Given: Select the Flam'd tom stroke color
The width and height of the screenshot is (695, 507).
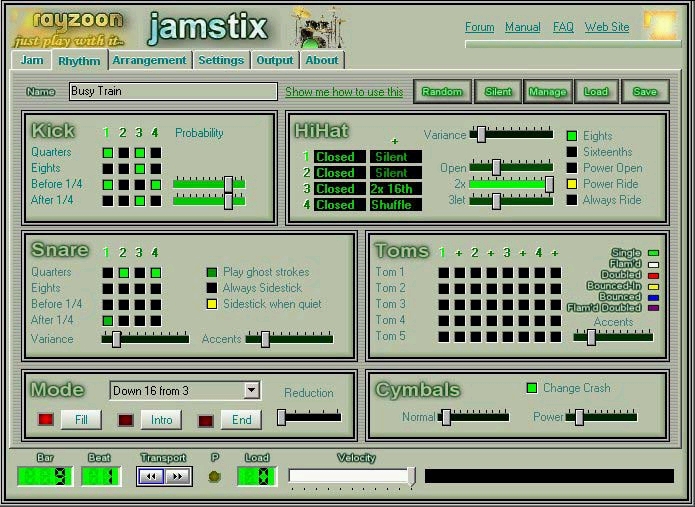Looking at the screenshot, I should point(653,264).
